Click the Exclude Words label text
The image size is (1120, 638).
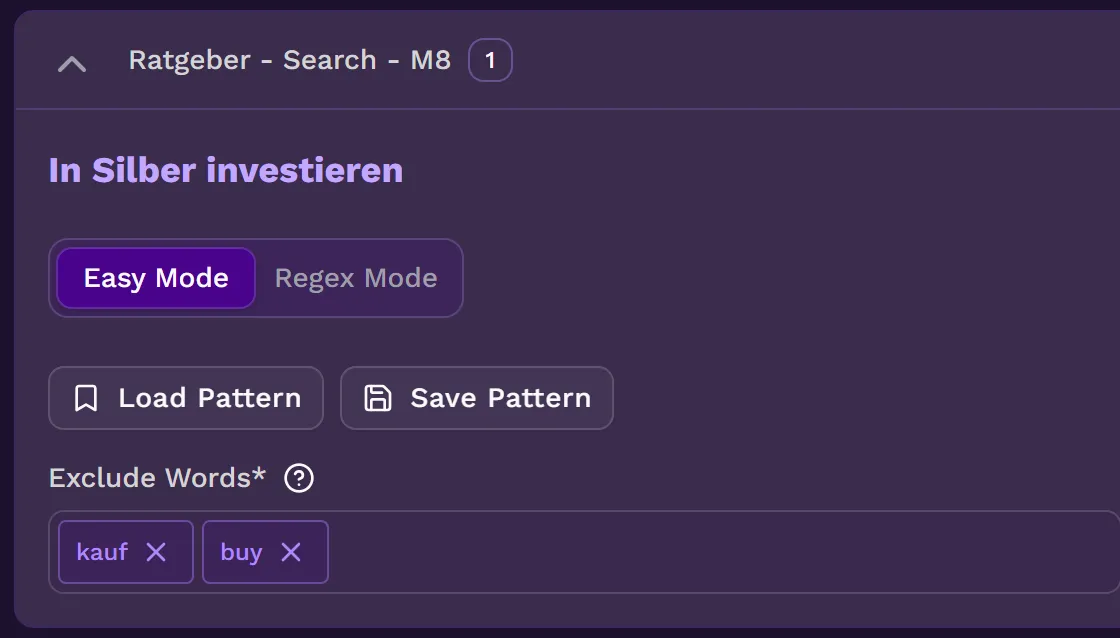pos(150,478)
